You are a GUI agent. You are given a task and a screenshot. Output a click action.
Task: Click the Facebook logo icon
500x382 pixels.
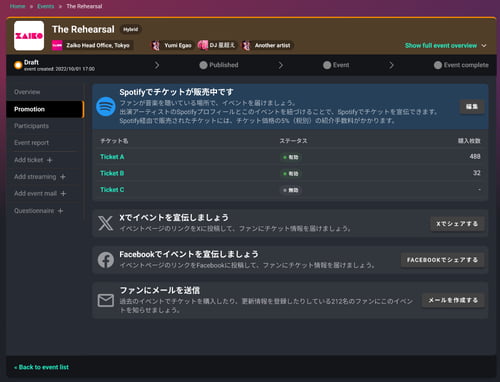(106, 260)
